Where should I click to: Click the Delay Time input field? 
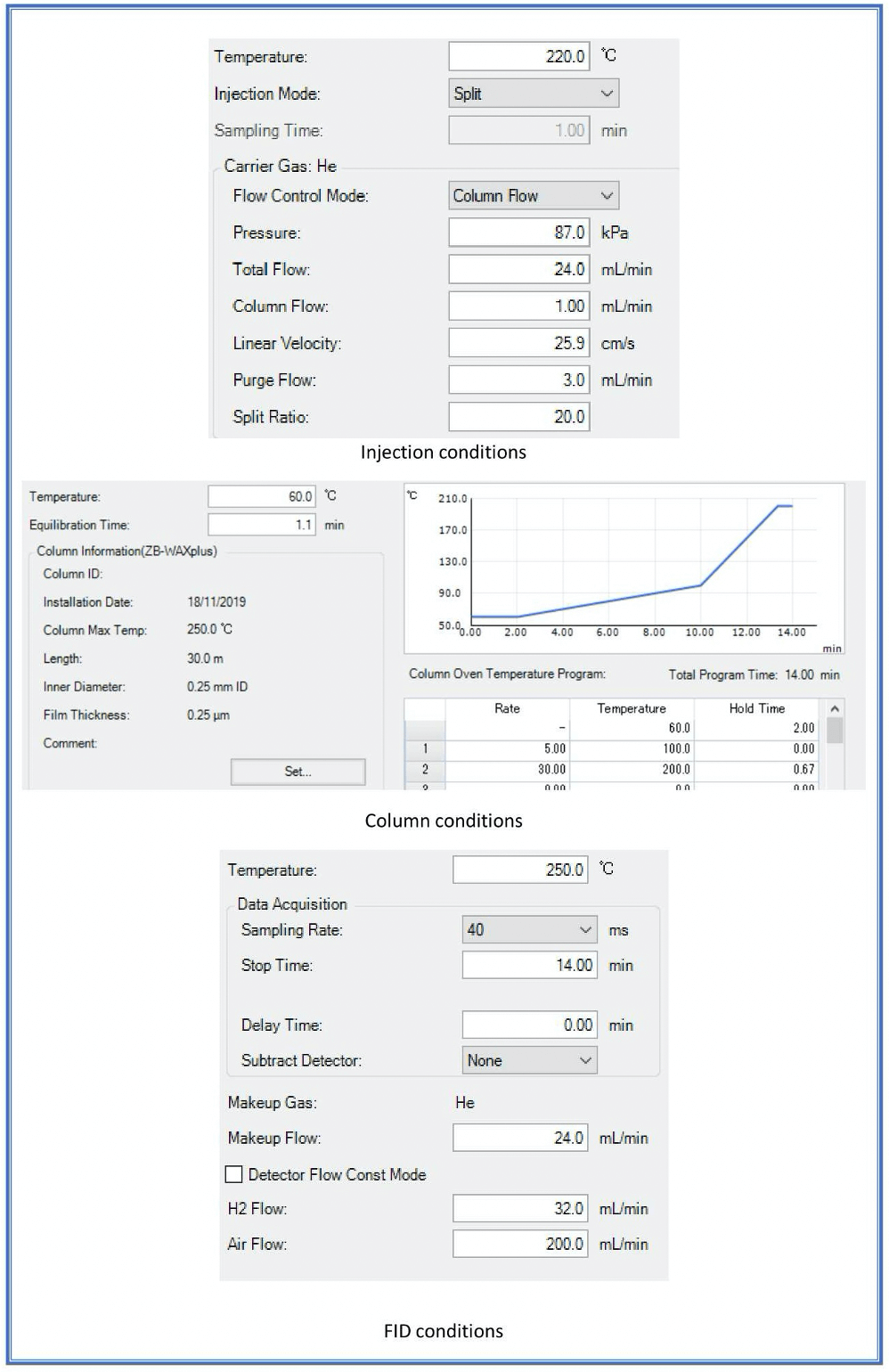[x=529, y=1025]
